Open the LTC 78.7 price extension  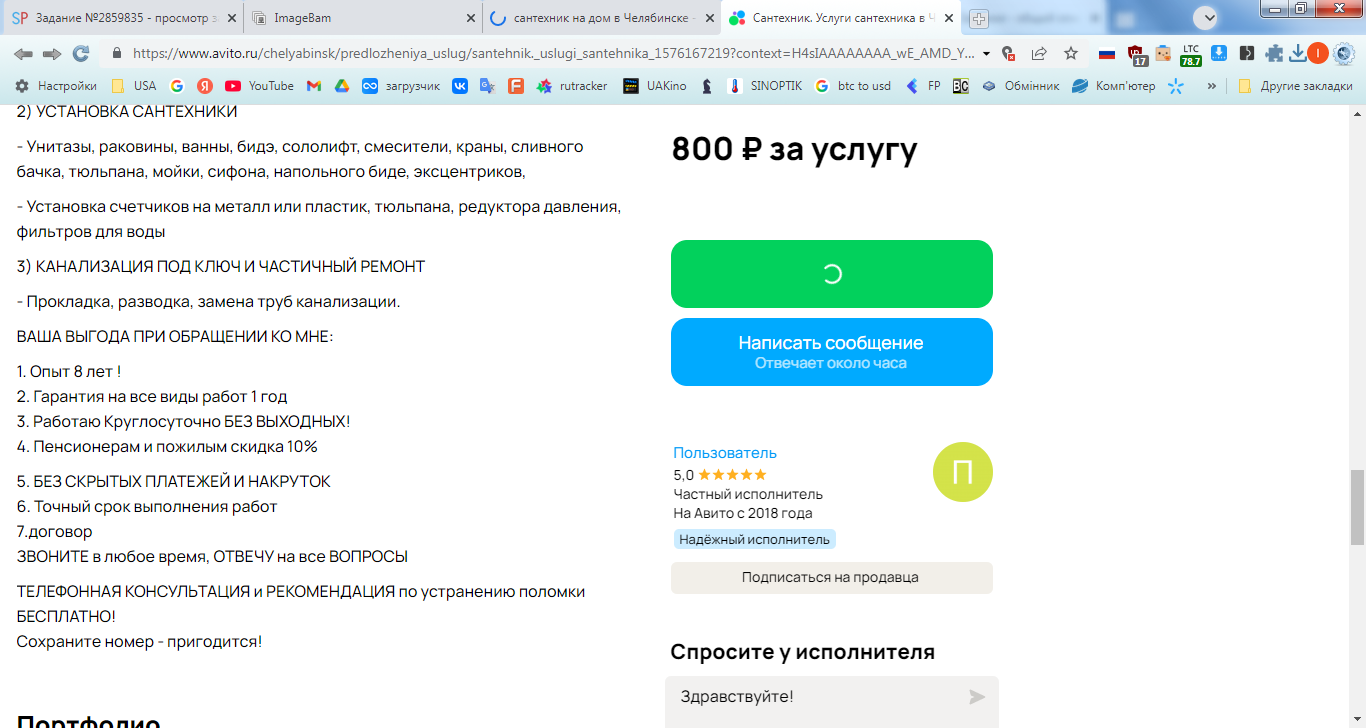tap(1191, 55)
